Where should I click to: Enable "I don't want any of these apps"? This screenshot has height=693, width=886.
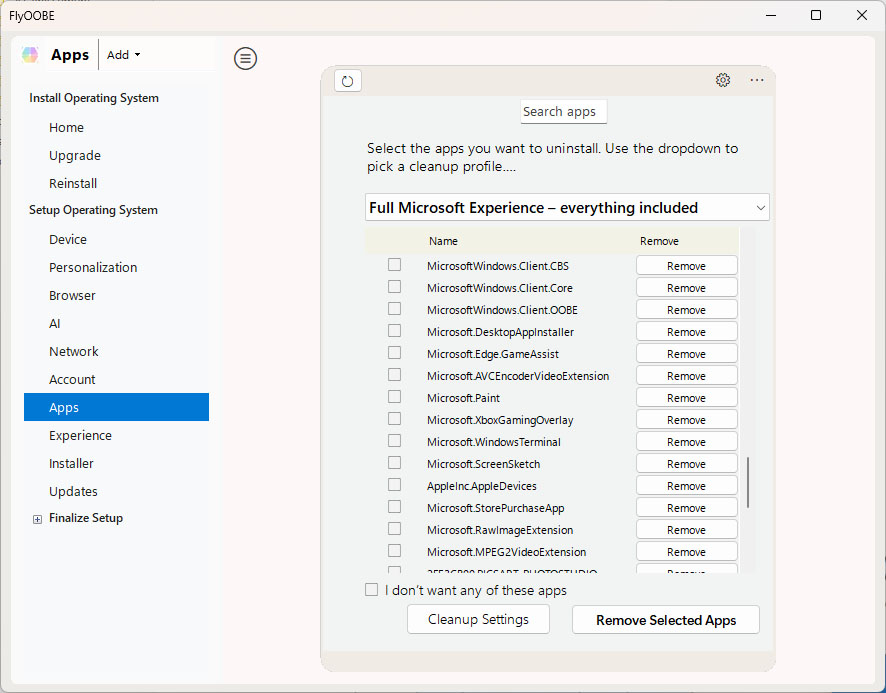tap(372, 590)
